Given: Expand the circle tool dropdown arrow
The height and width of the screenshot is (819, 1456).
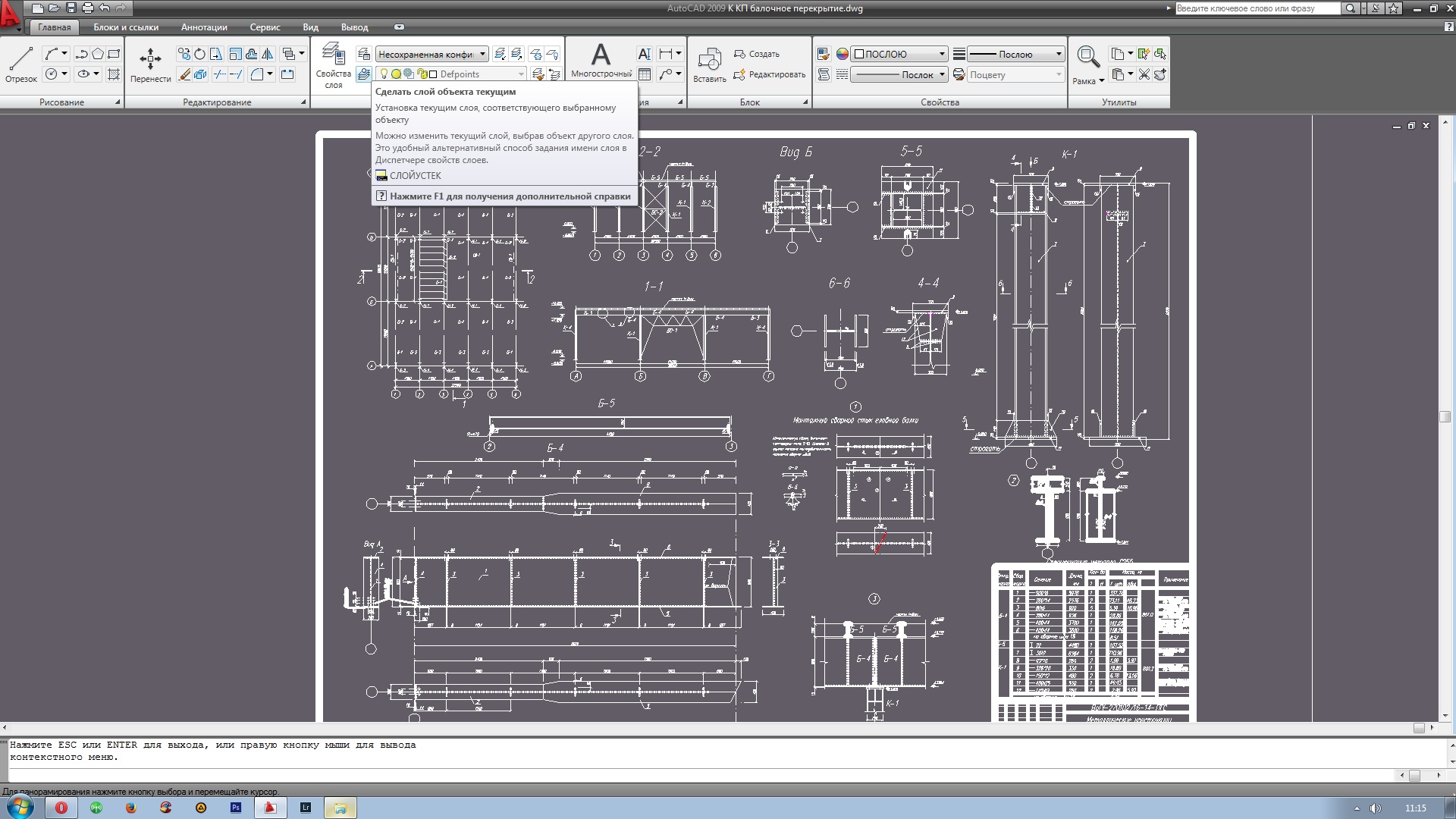Looking at the screenshot, I should point(64,74).
